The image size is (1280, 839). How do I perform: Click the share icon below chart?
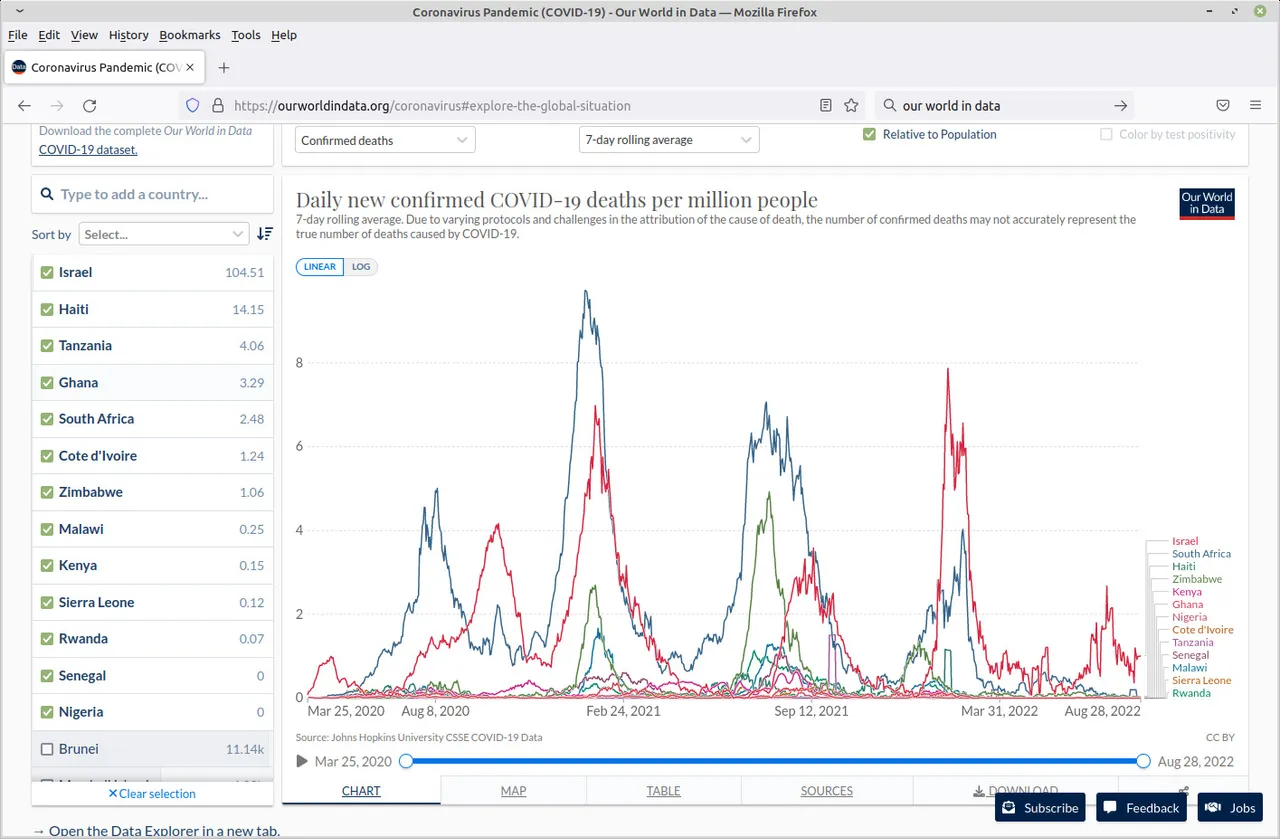pos(1183,790)
